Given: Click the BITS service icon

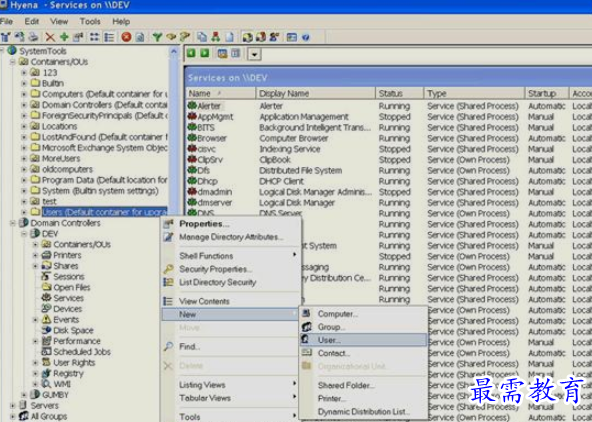Looking at the screenshot, I should pos(192,127).
